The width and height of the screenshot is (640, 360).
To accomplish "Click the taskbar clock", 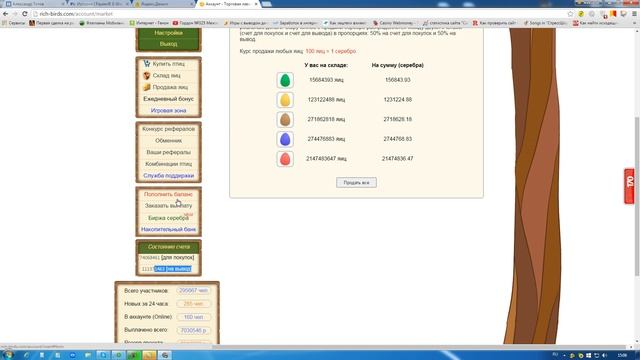I will [622, 356].
